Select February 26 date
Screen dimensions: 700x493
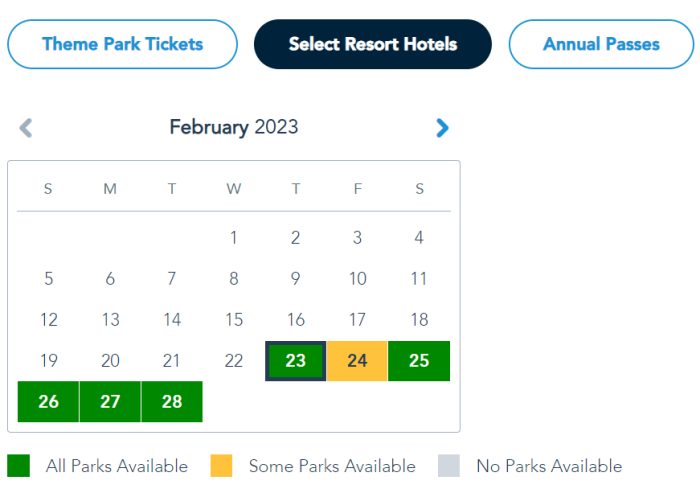tap(48, 402)
